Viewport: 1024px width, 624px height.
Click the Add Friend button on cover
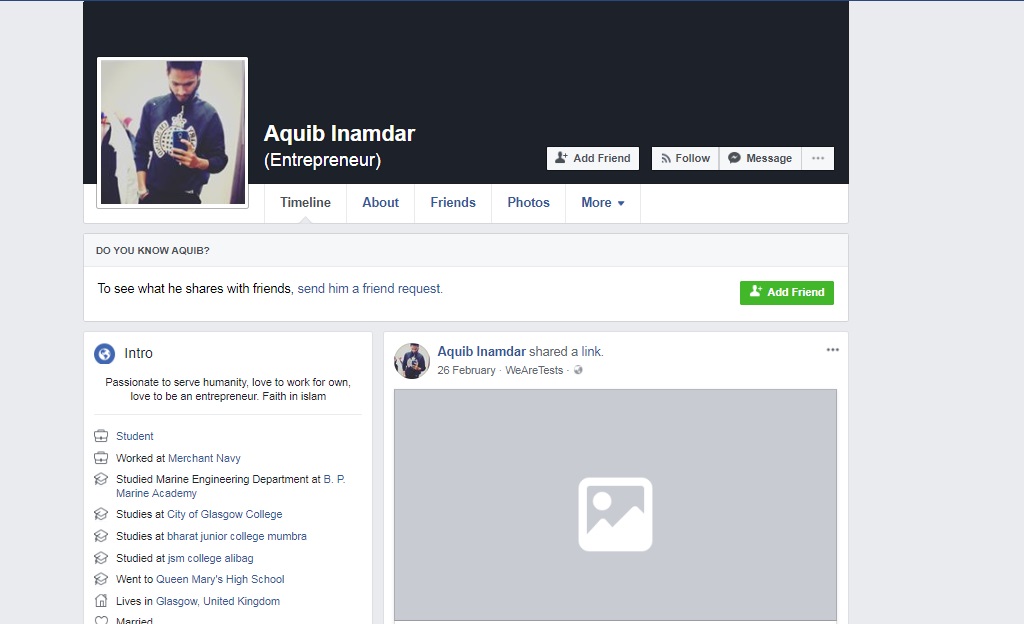(x=592, y=158)
